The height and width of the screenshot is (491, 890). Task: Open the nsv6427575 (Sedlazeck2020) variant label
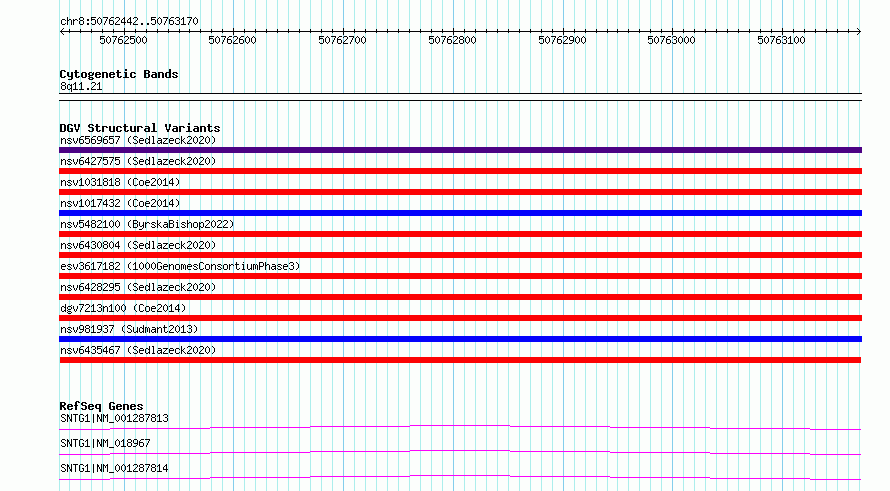[x=138, y=161]
